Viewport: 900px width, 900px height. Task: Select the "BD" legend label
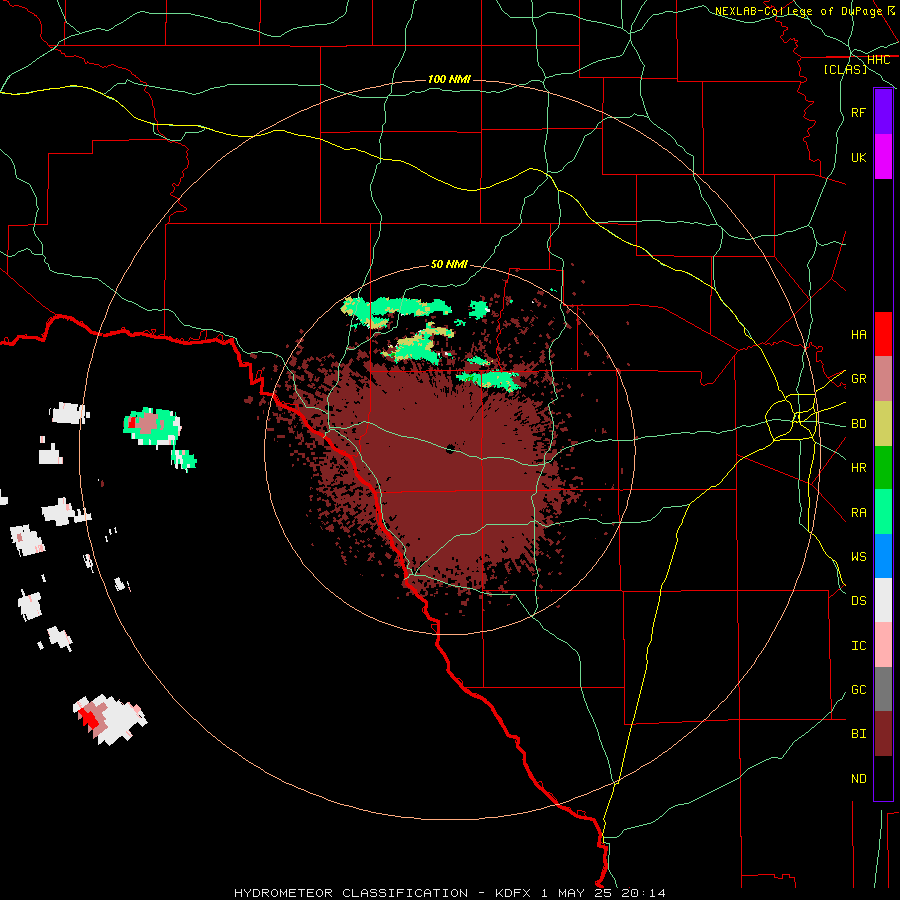tap(858, 424)
